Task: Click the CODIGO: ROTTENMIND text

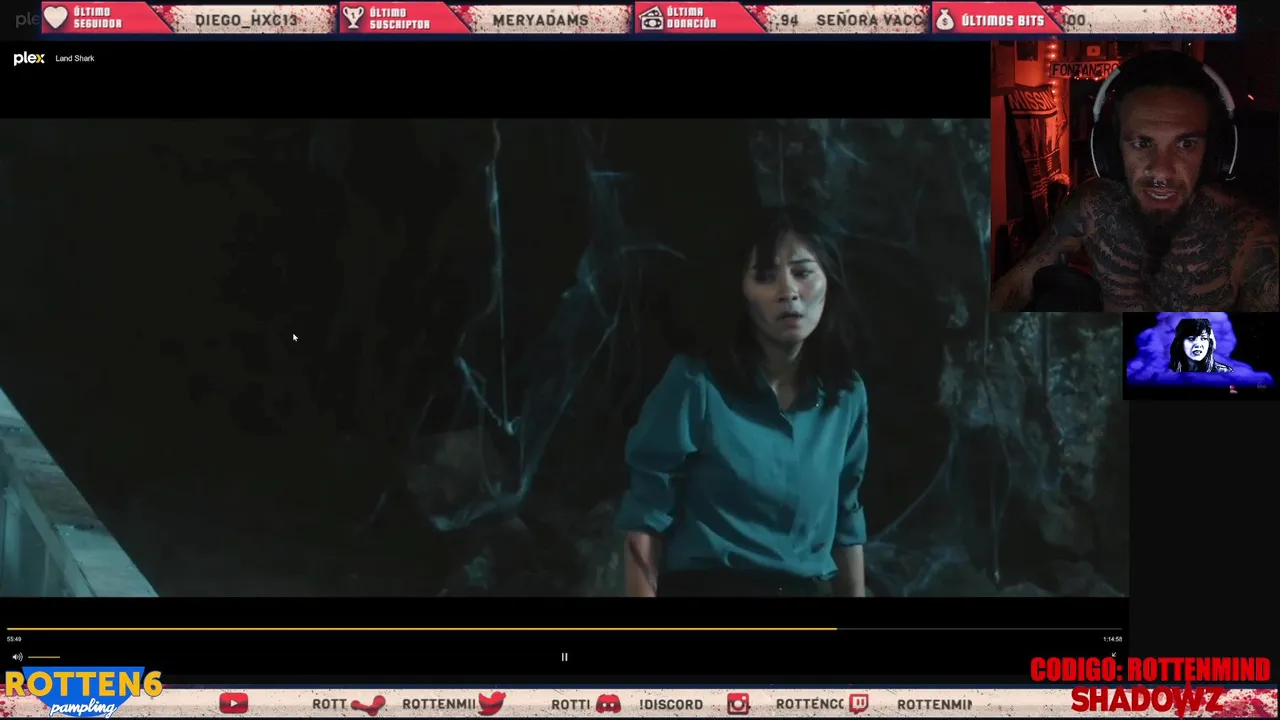Action: pos(1150,670)
